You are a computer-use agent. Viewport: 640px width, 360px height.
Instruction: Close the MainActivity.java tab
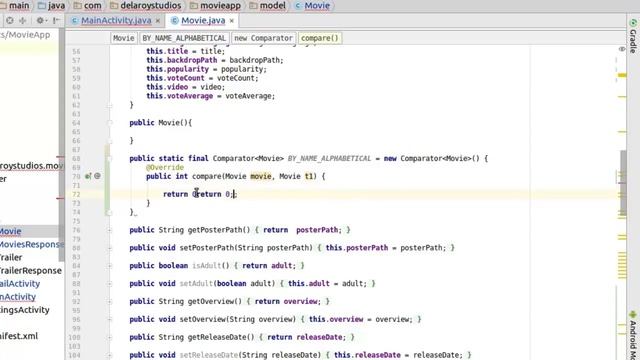(x=158, y=20)
